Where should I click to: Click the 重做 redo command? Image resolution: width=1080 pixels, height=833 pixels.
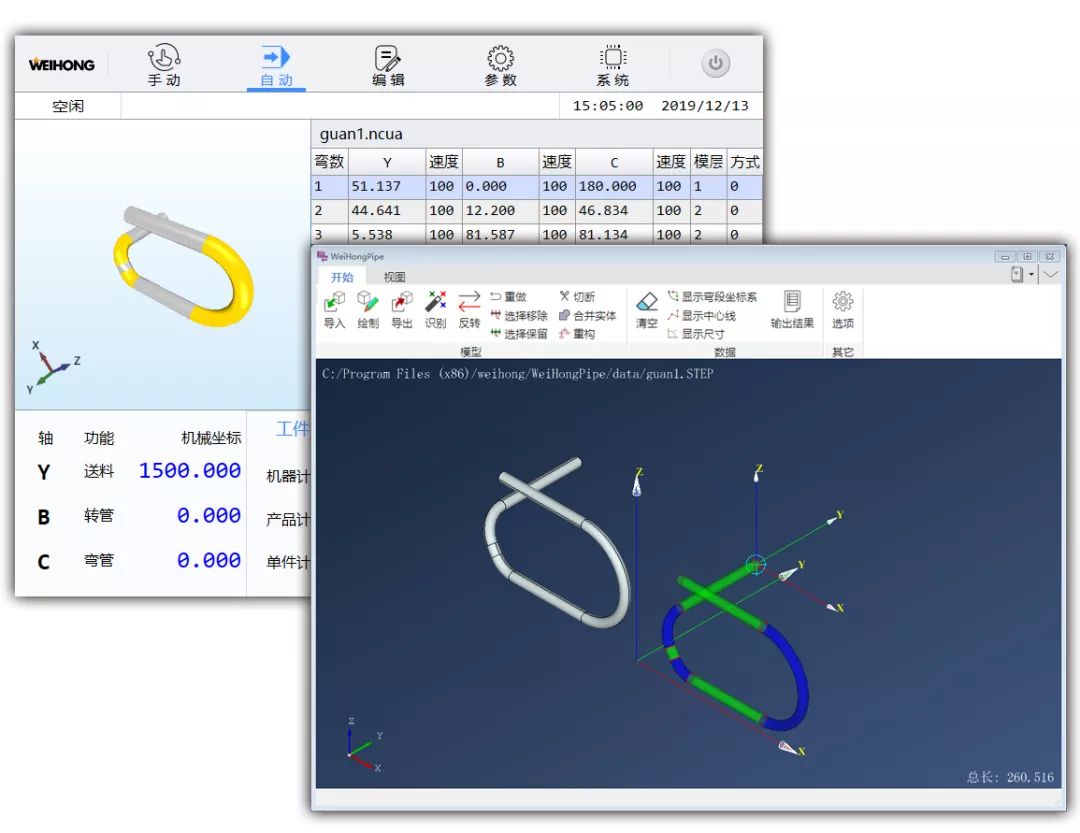pos(508,297)
